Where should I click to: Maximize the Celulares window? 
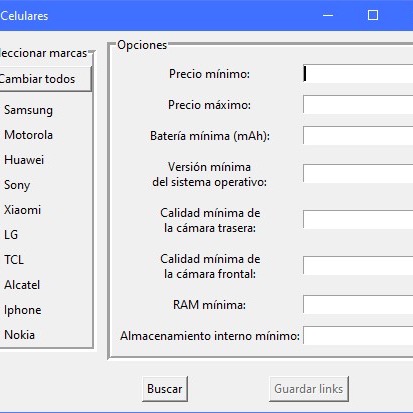(x=373, y=15)
